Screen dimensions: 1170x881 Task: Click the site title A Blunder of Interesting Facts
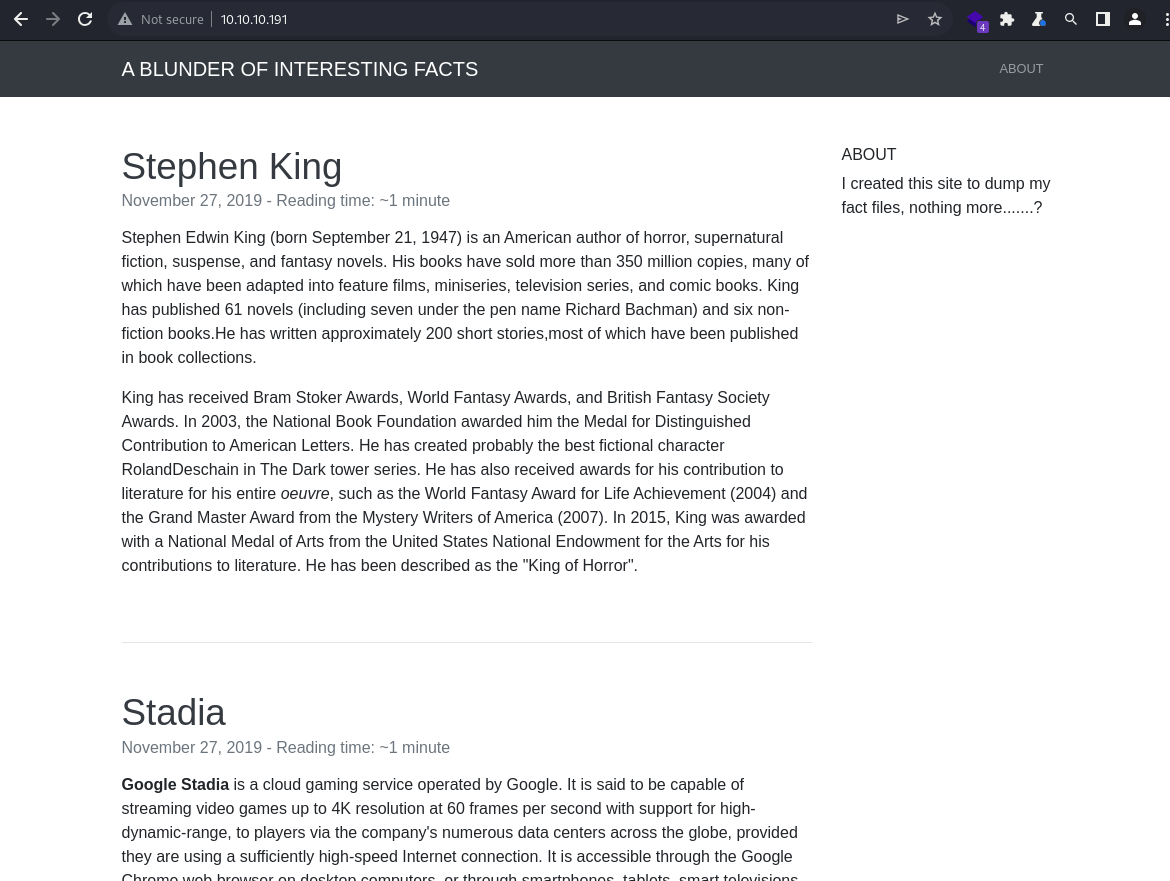pyautogui.click(x=300, y=69)
